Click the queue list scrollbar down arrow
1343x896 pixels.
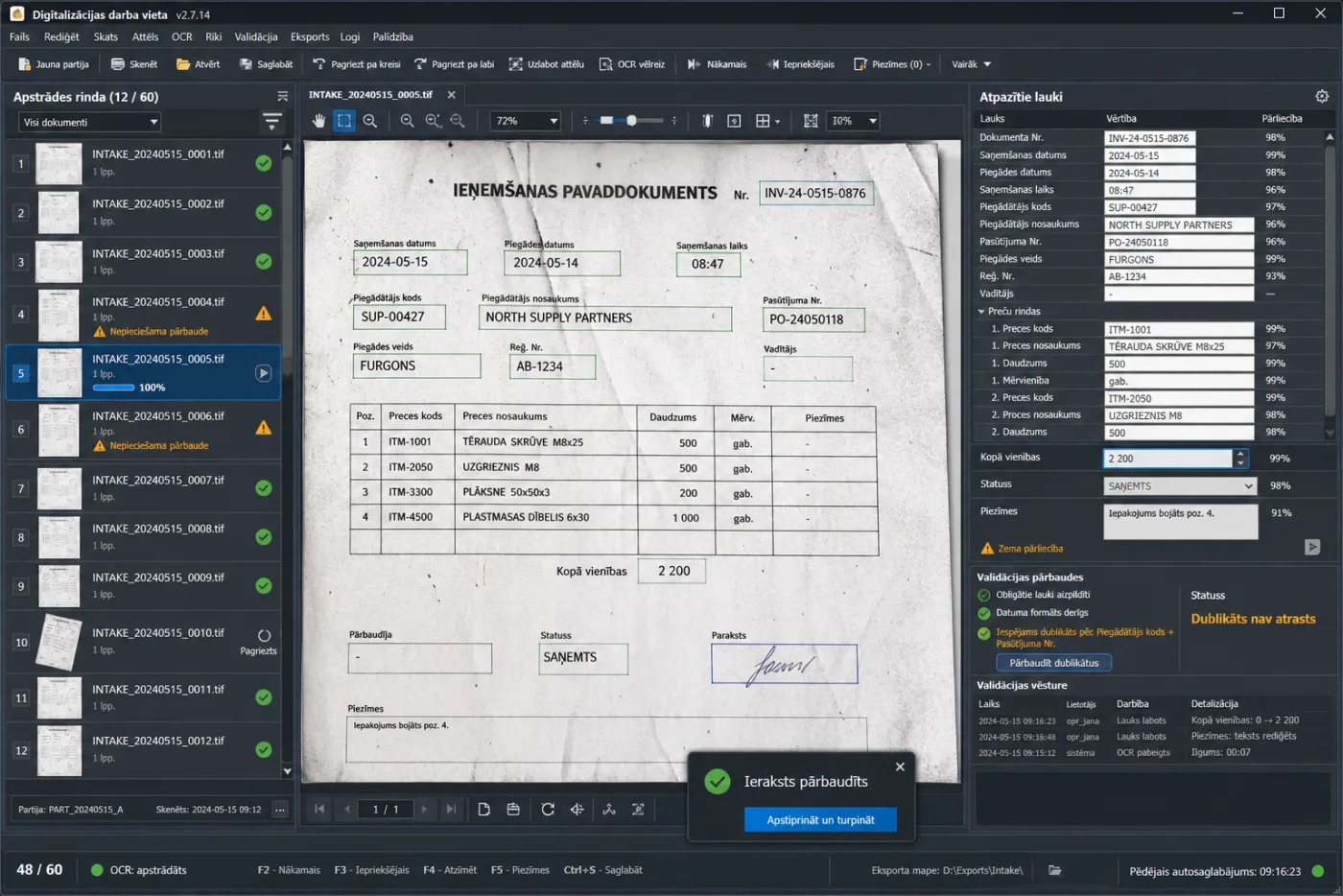pyautogui.click(x=287, y=770)
